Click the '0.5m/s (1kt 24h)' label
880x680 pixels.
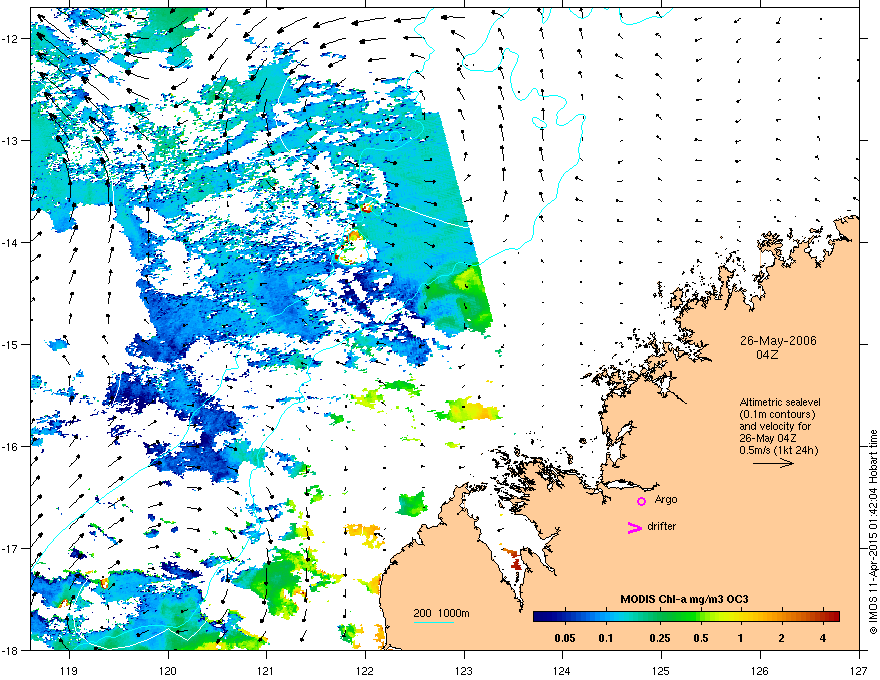click(778, 450)
